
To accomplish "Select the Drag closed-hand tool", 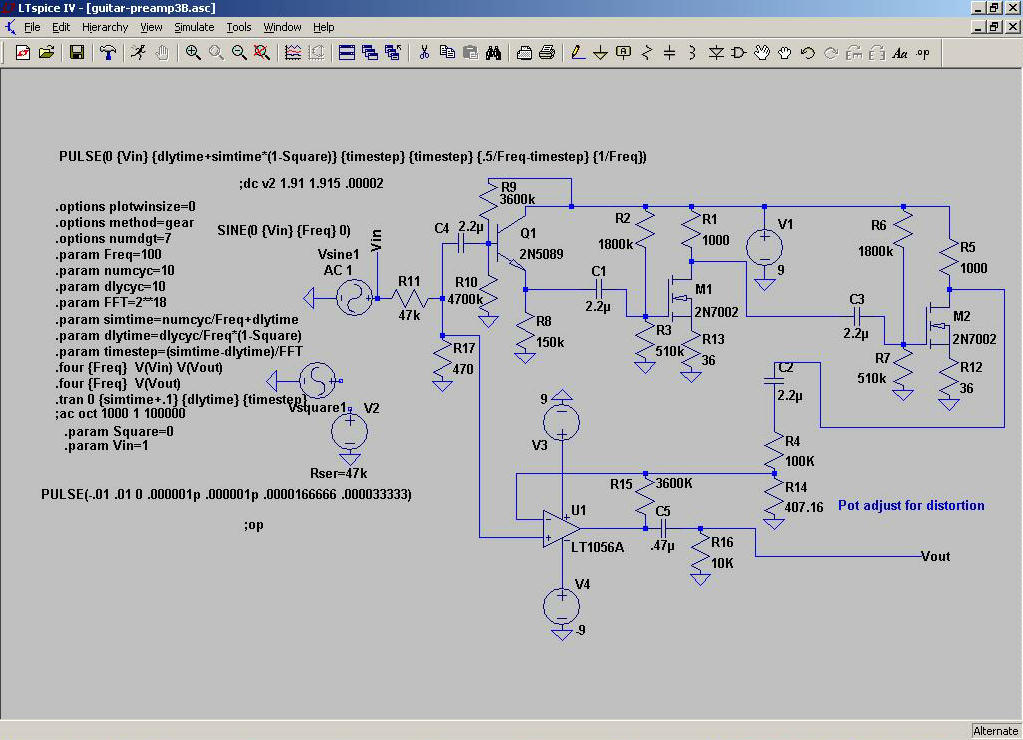I will click(x=785, y=53).
